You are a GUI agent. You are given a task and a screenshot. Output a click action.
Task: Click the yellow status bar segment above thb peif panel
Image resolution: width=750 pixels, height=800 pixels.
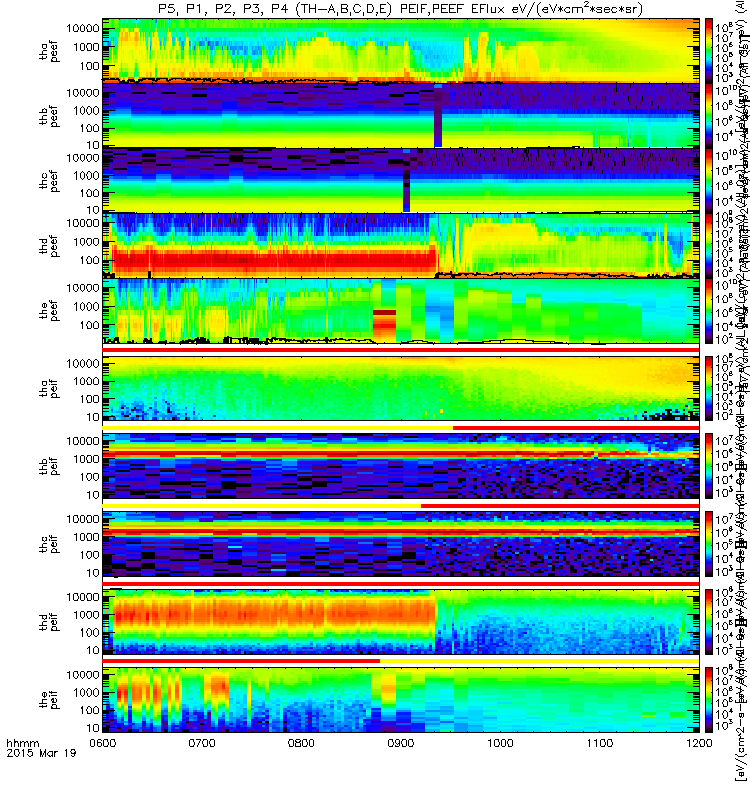[278, 428]
